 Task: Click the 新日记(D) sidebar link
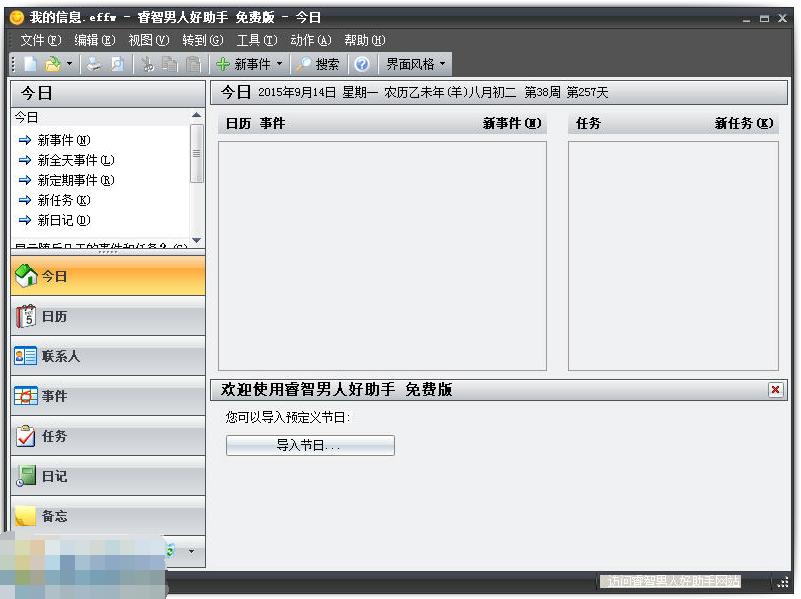click(63, 220)
